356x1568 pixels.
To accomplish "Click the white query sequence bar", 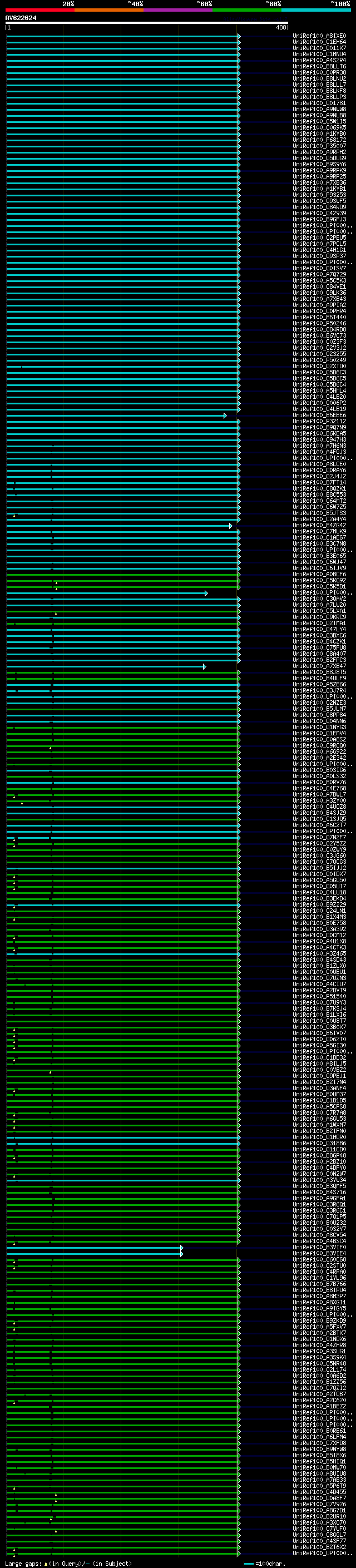I will point(146,23).
